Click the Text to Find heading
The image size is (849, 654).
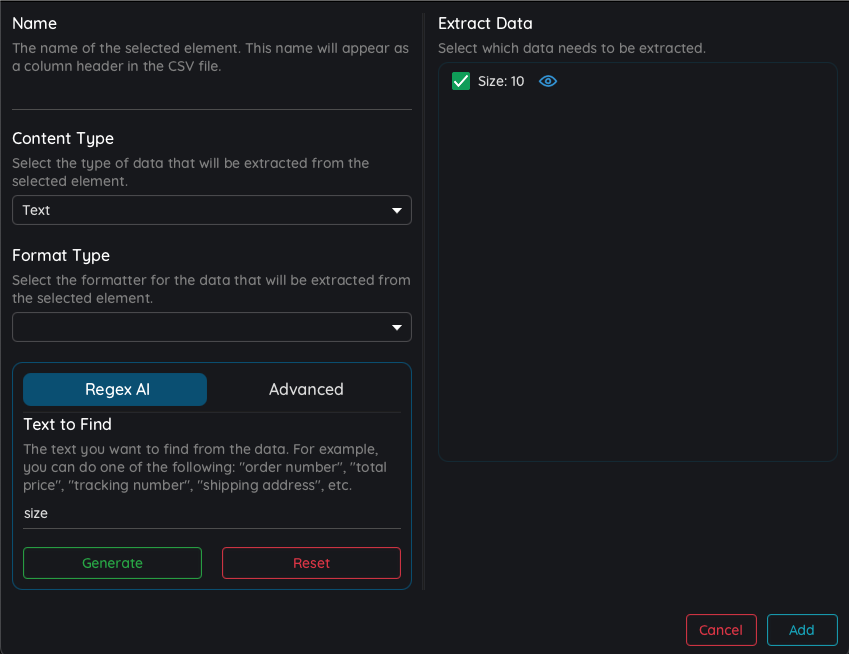[x=68, y=424]
